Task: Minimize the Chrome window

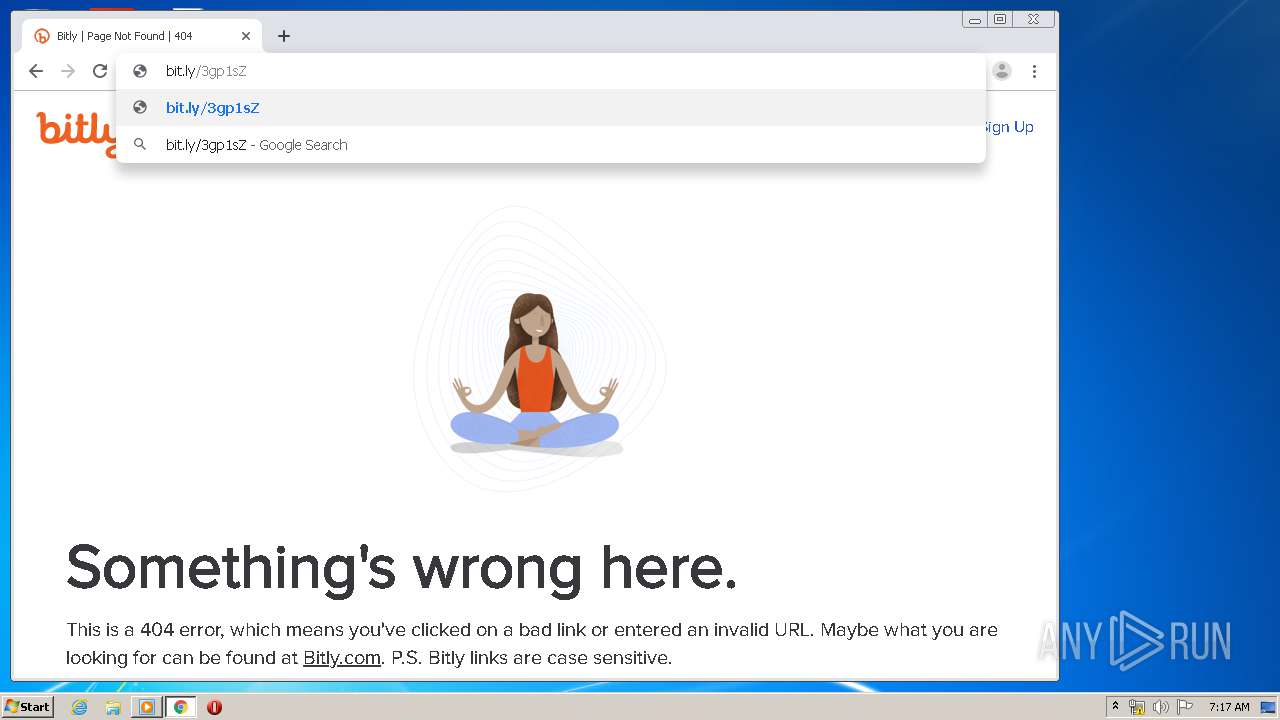Action: click(975, 19)
